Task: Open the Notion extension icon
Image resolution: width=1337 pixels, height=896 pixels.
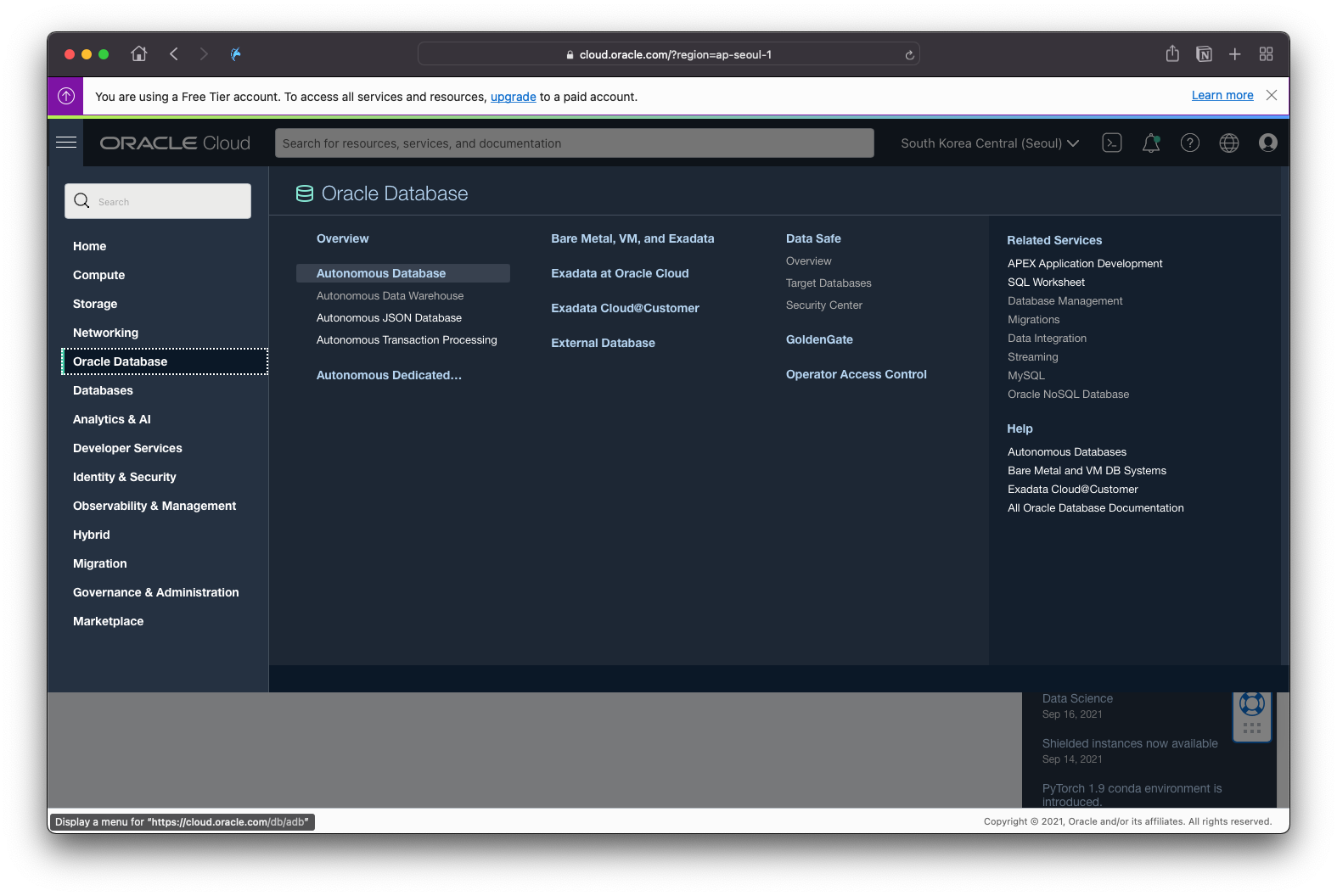Action: point(1204,54)
